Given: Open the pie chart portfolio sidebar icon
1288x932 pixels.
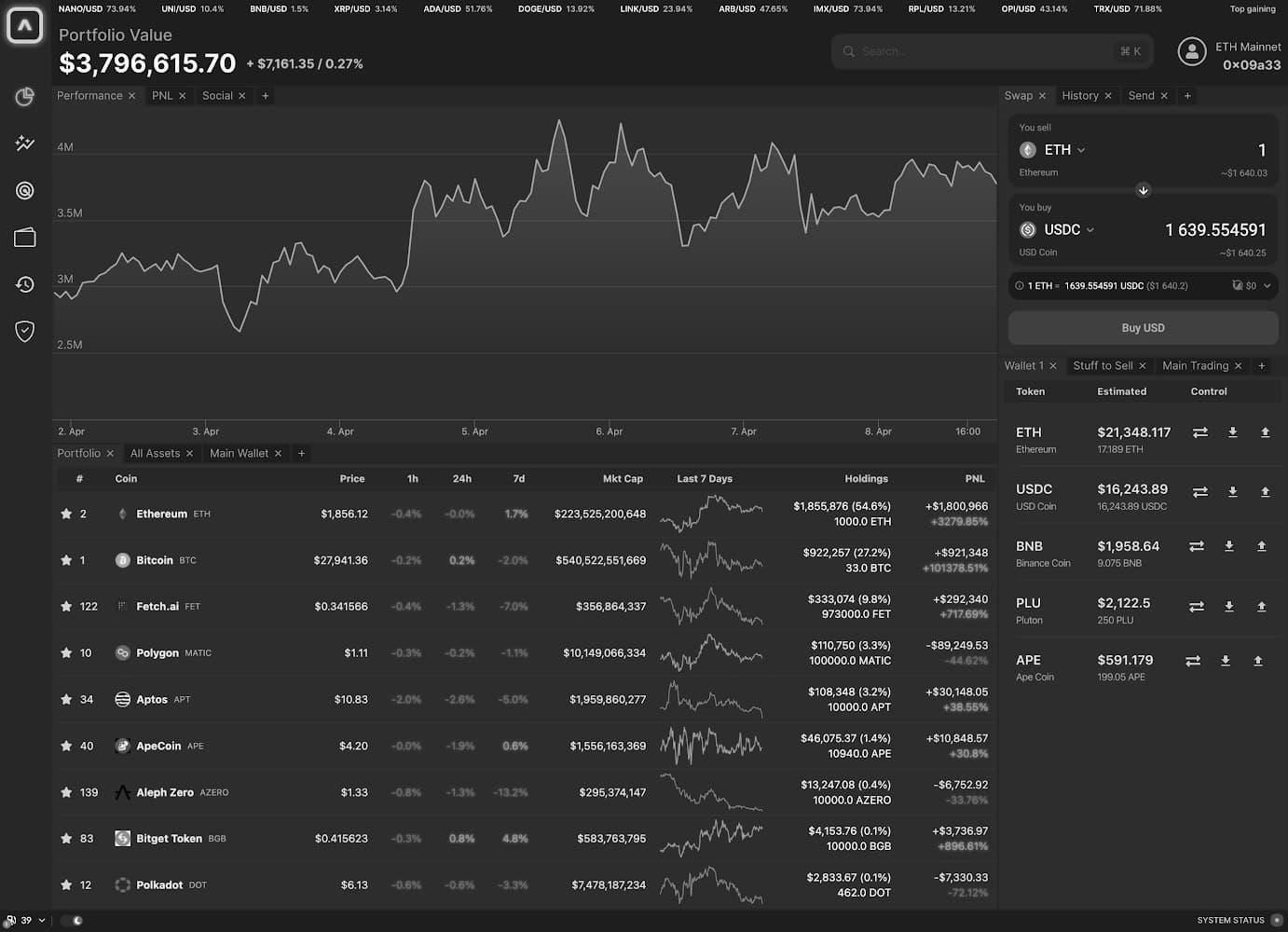Looking at the screenshot, I should point(25,96).
